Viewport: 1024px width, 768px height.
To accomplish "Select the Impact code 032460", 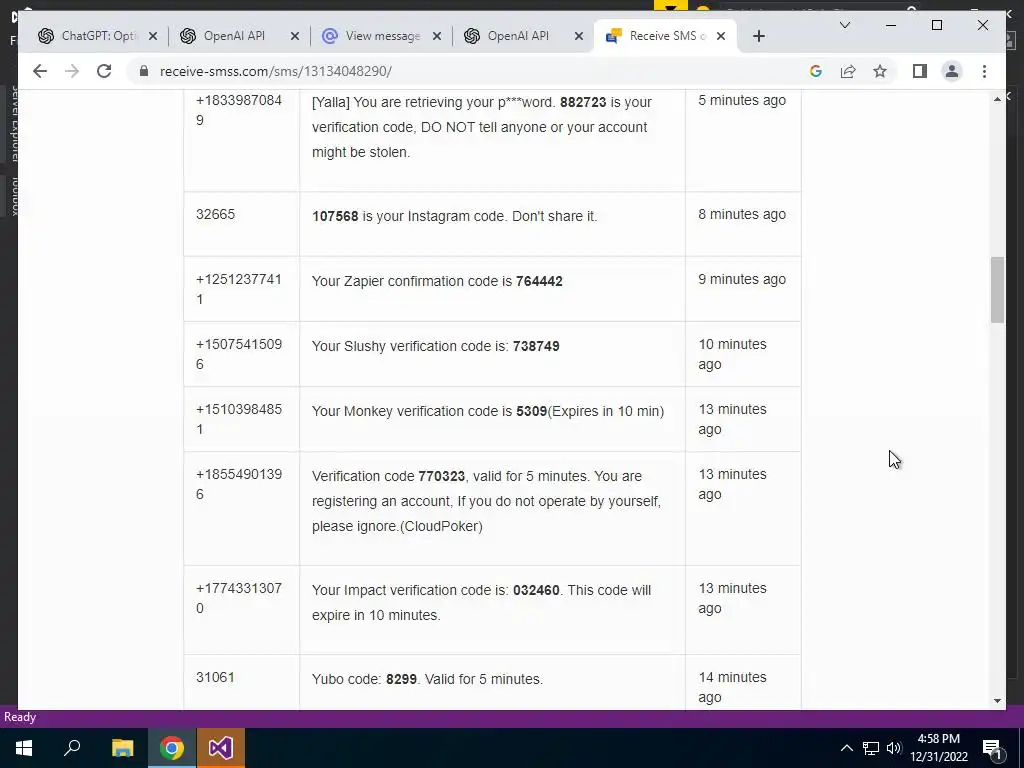I will 536,590.
